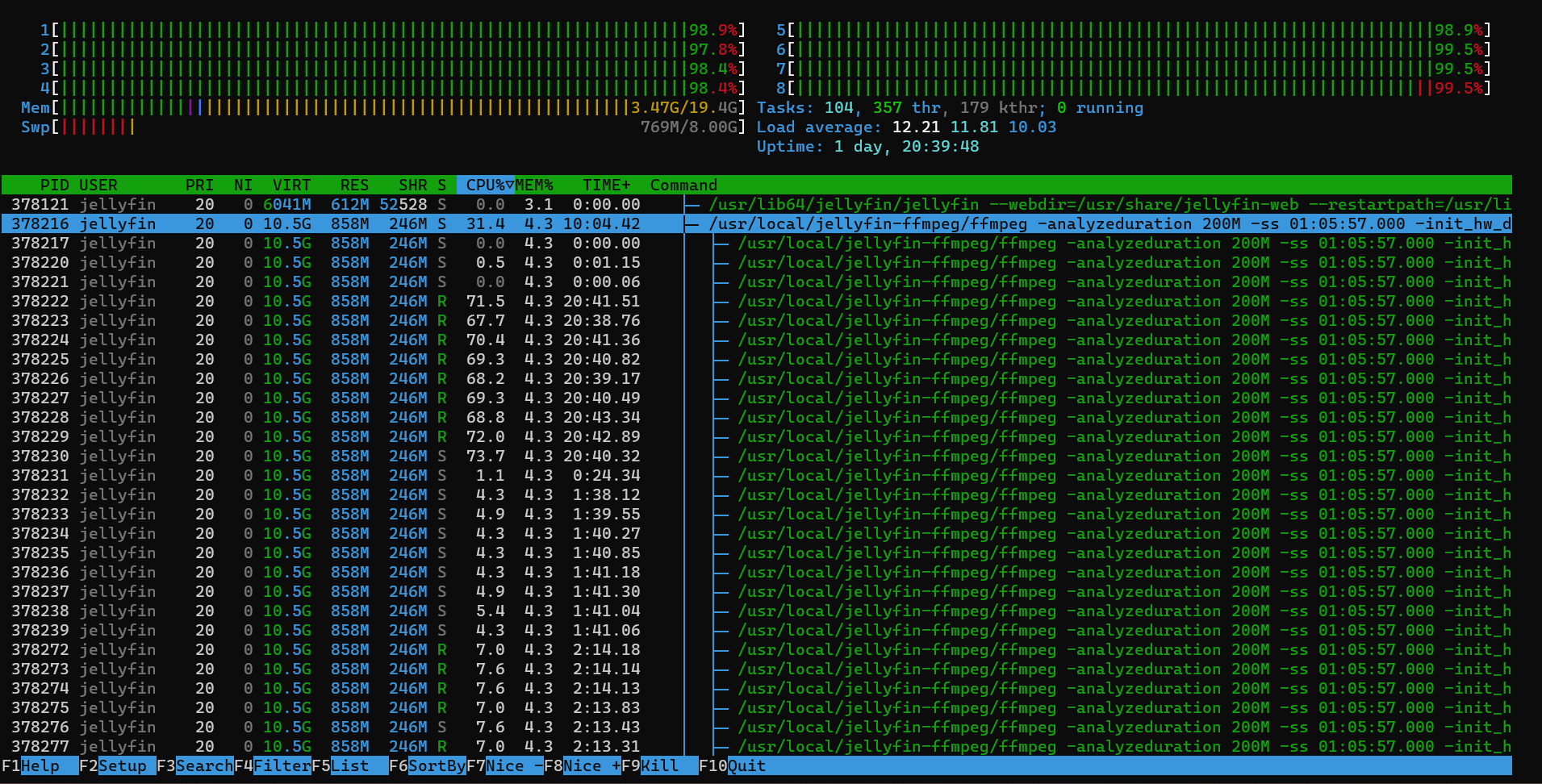The height and width of the screenshot is (784, 1542).
Task: Collapse tree branch of ffmpeg process 378216
Action: point(692,223)
